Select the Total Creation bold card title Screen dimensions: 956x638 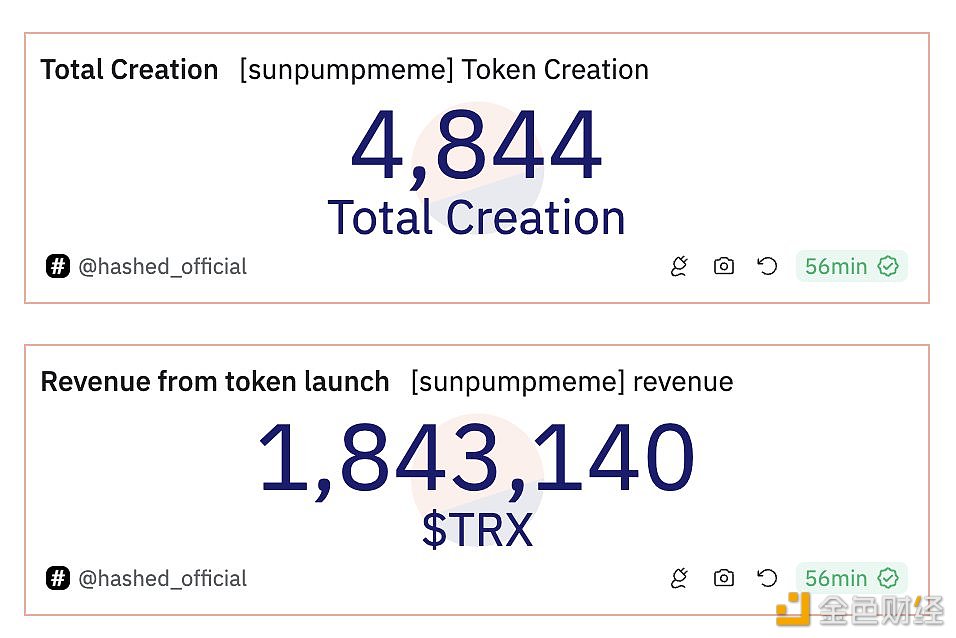pyautogui.click(x=129, y=70)
